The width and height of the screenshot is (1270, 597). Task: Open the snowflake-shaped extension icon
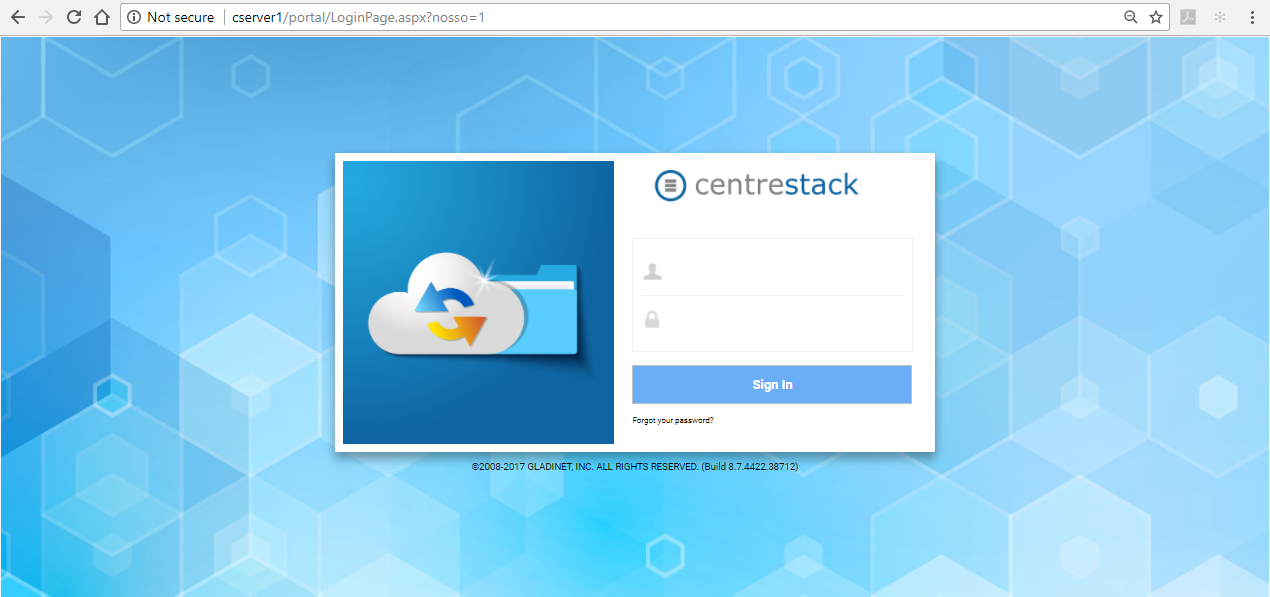[1220, 17]
